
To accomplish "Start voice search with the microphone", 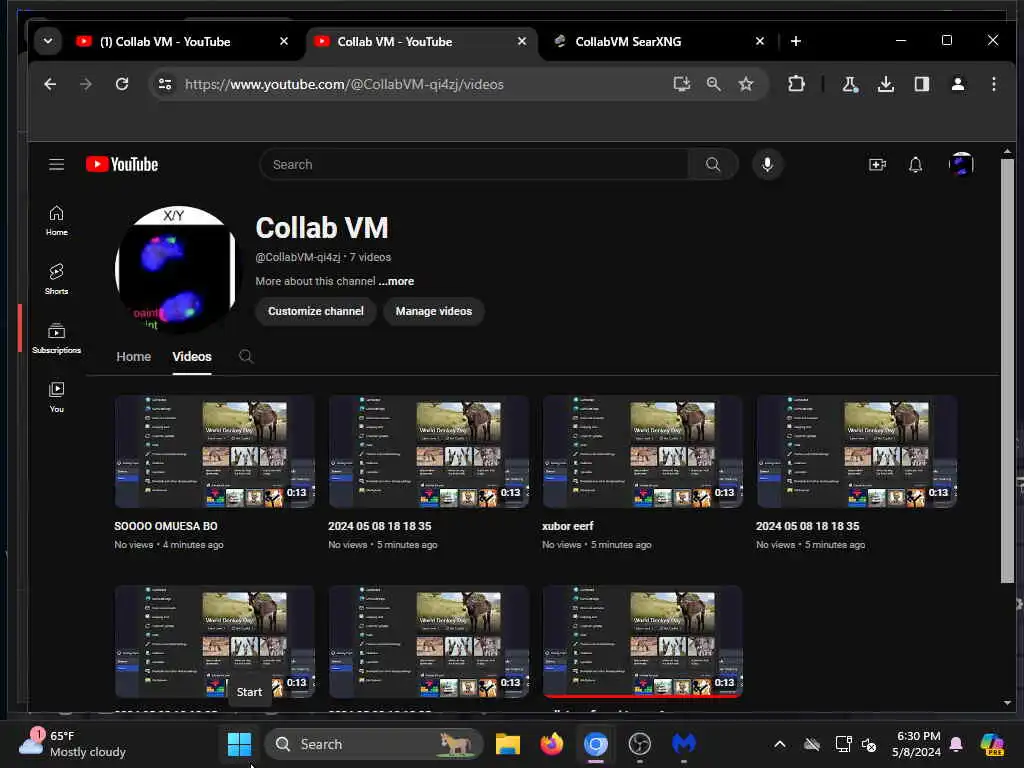I will [767, 165].
